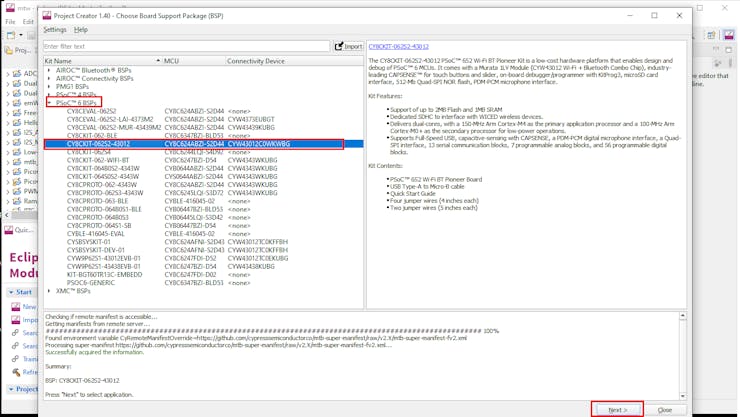Click the Enter filter text field
This screenshot has width=740, height=417.
(186, 46)
